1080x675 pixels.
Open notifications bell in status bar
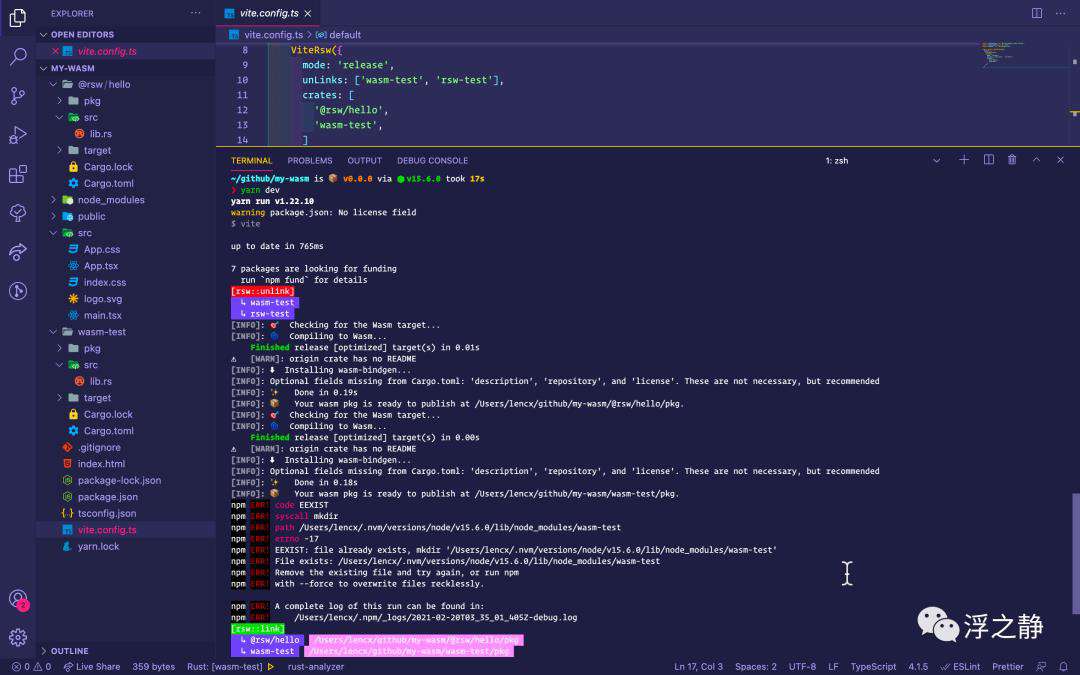pyautogui.click(x=1063, y=667)
